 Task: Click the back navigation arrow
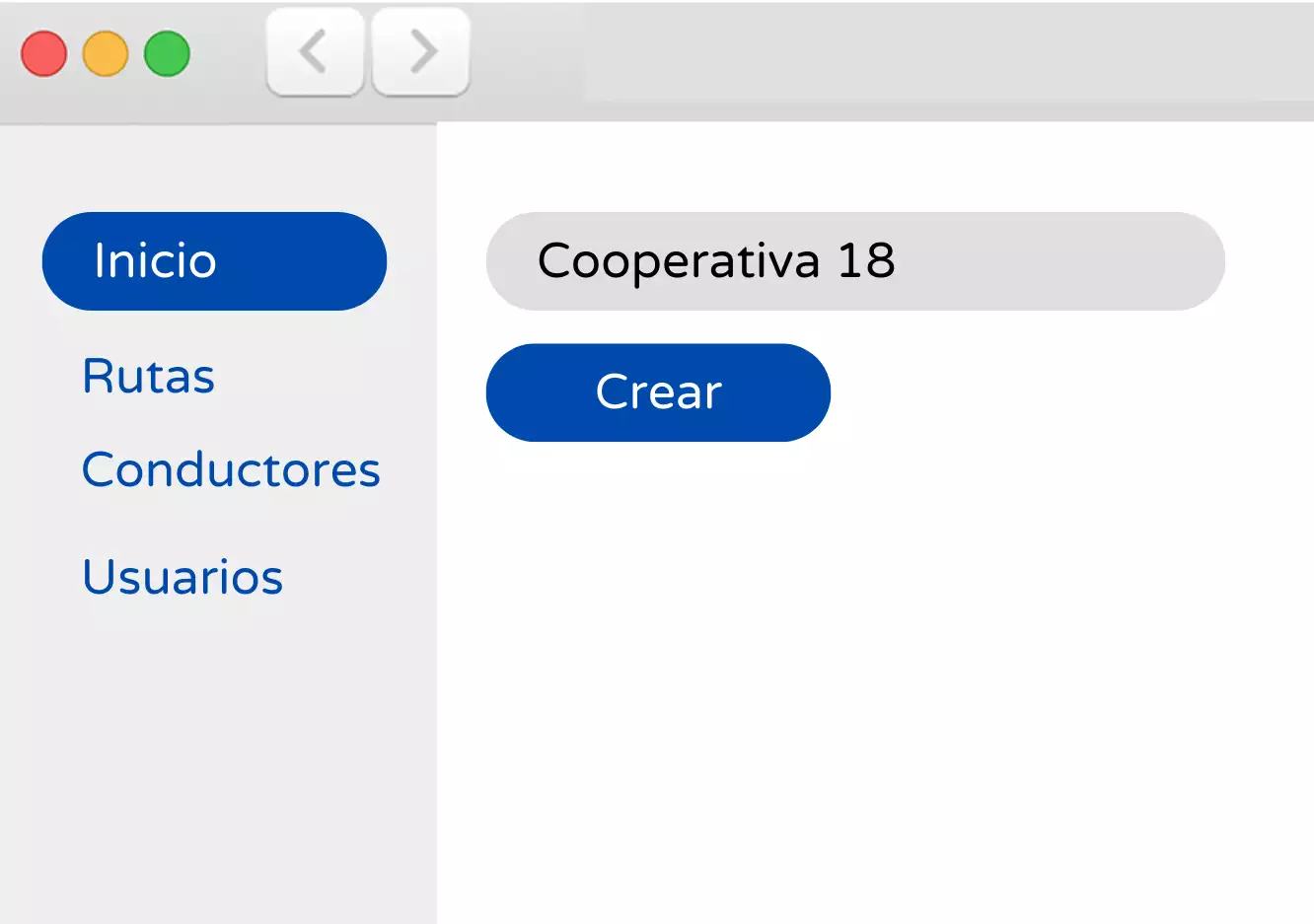tap(315, 52)
